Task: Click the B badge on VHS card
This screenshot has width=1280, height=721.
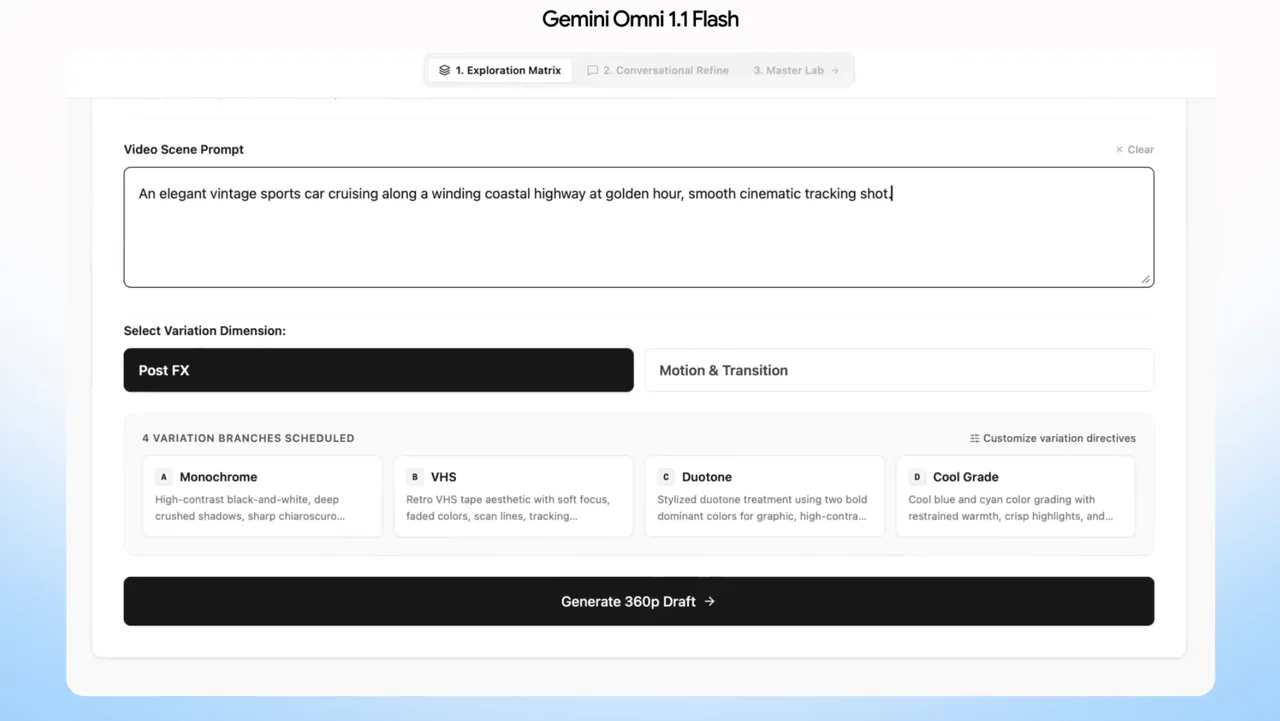Action: tap(414, 477)
